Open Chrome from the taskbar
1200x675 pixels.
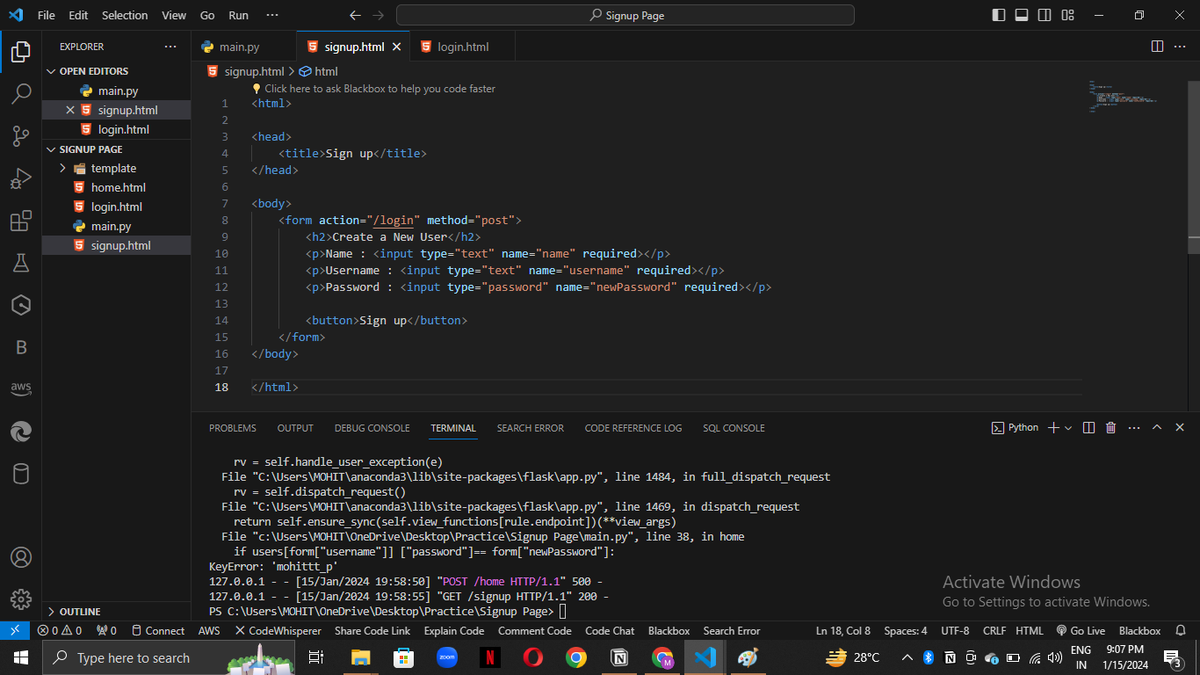point(576,657)
